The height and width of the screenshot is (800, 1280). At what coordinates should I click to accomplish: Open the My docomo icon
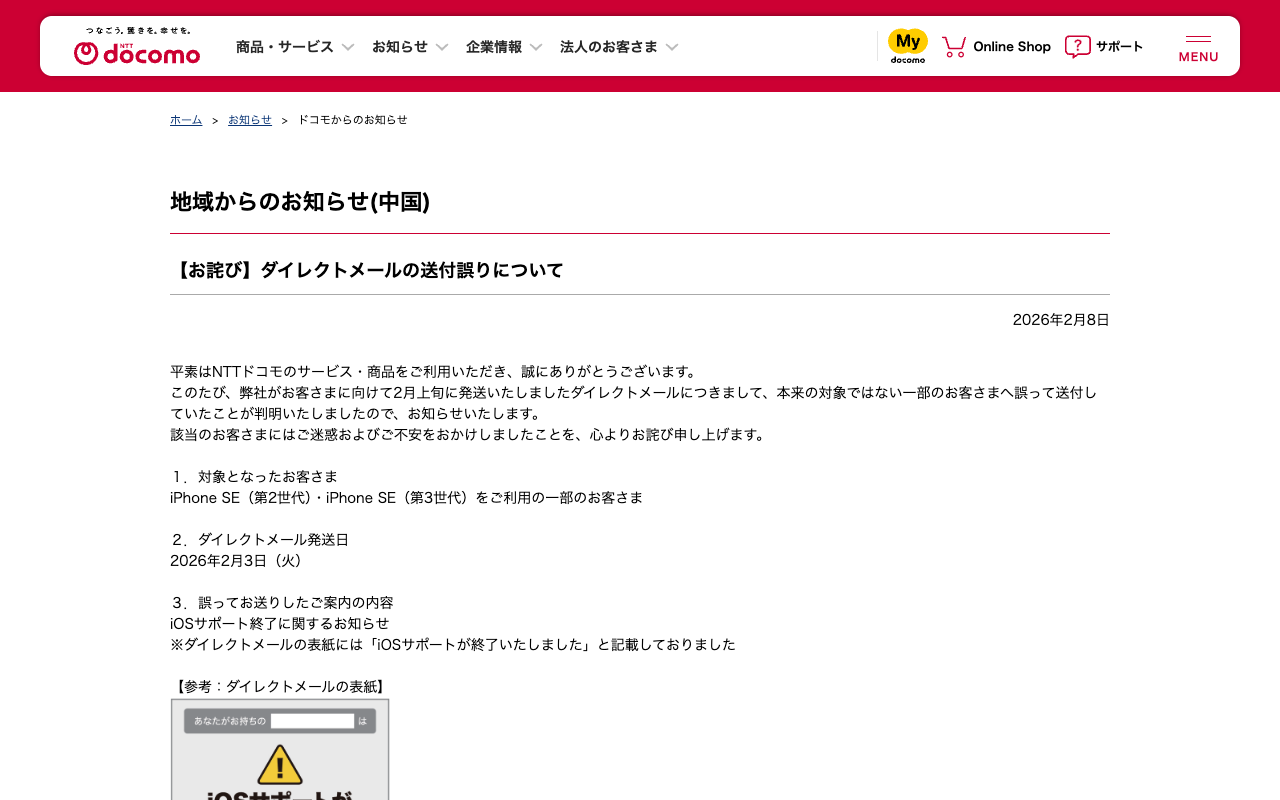coord(908,46)
